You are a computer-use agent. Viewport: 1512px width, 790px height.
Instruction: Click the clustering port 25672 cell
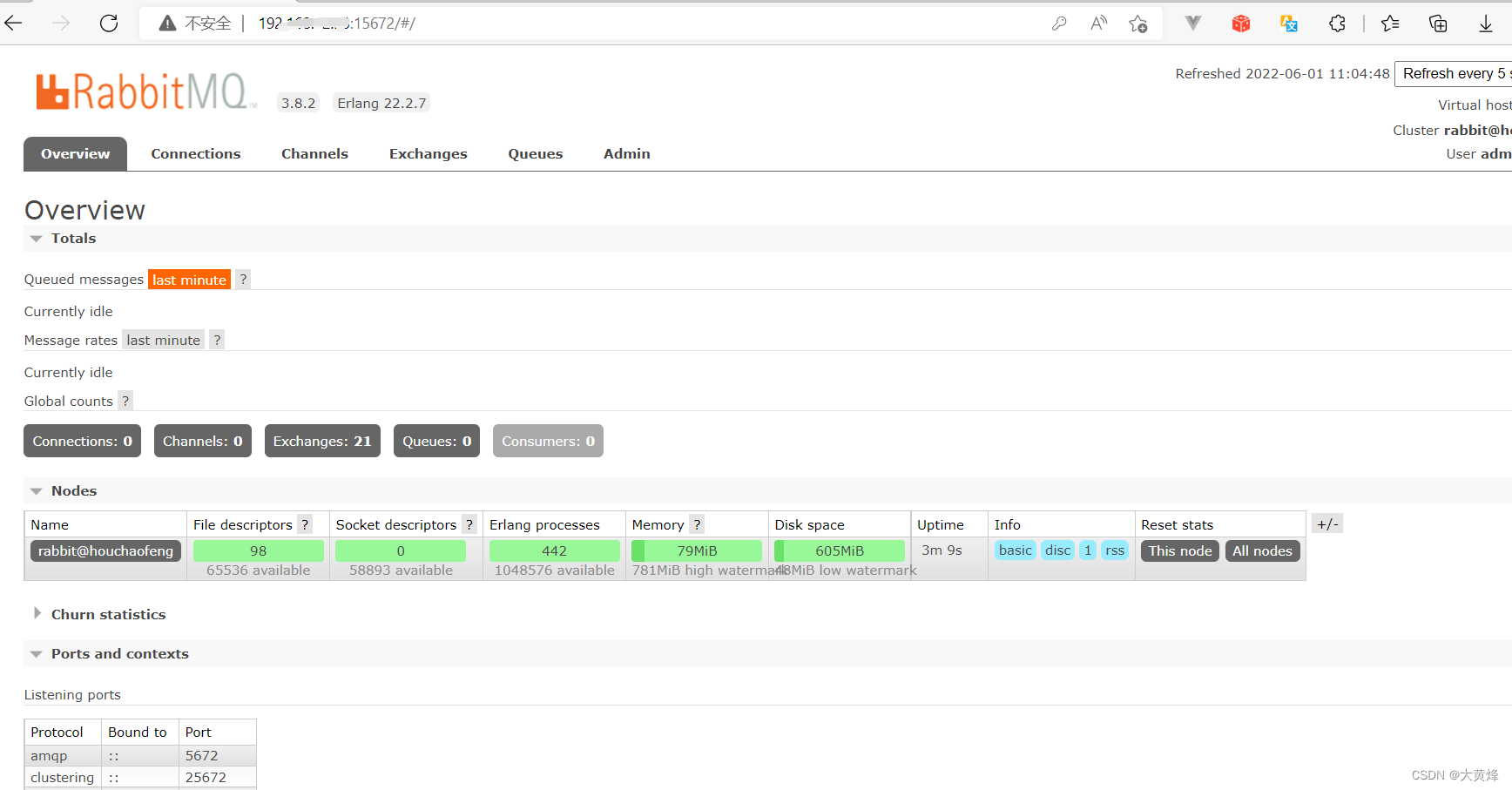[x=217, y=777]
